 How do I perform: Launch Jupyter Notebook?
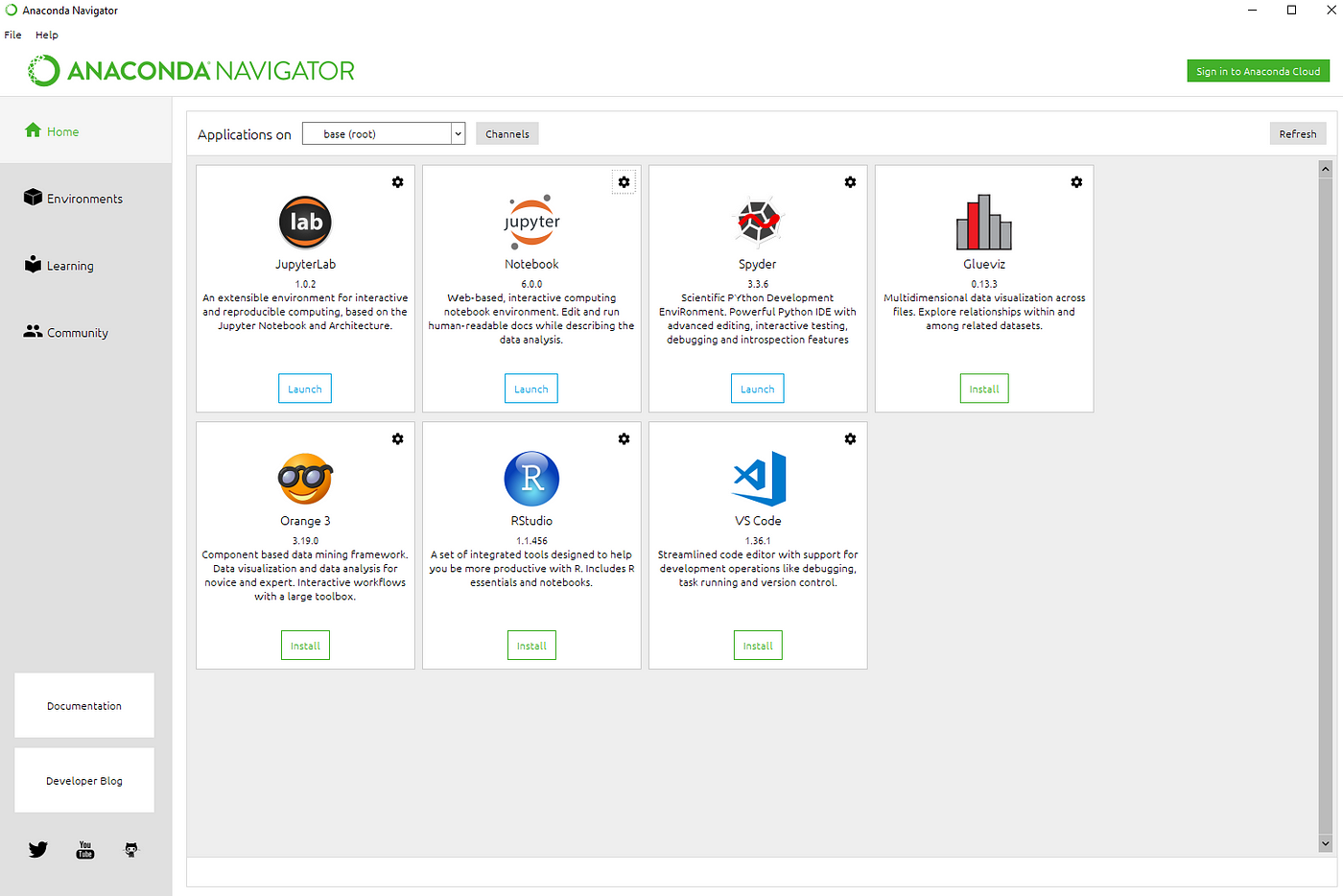[531, 389]
